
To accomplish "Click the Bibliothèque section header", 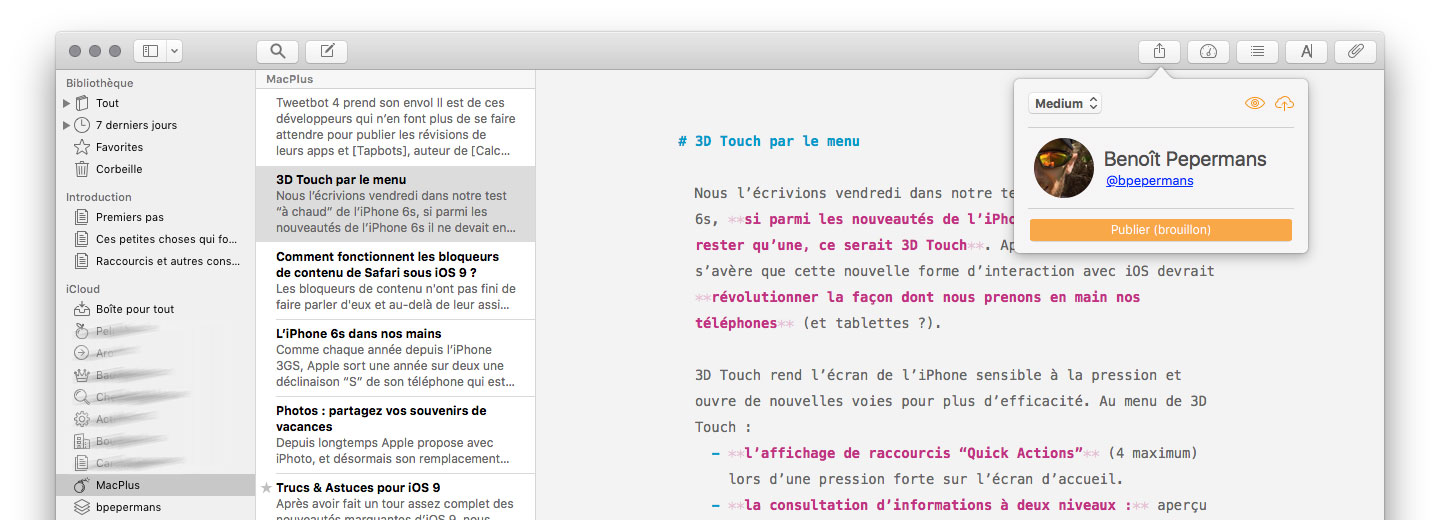I will pos(99,83).
